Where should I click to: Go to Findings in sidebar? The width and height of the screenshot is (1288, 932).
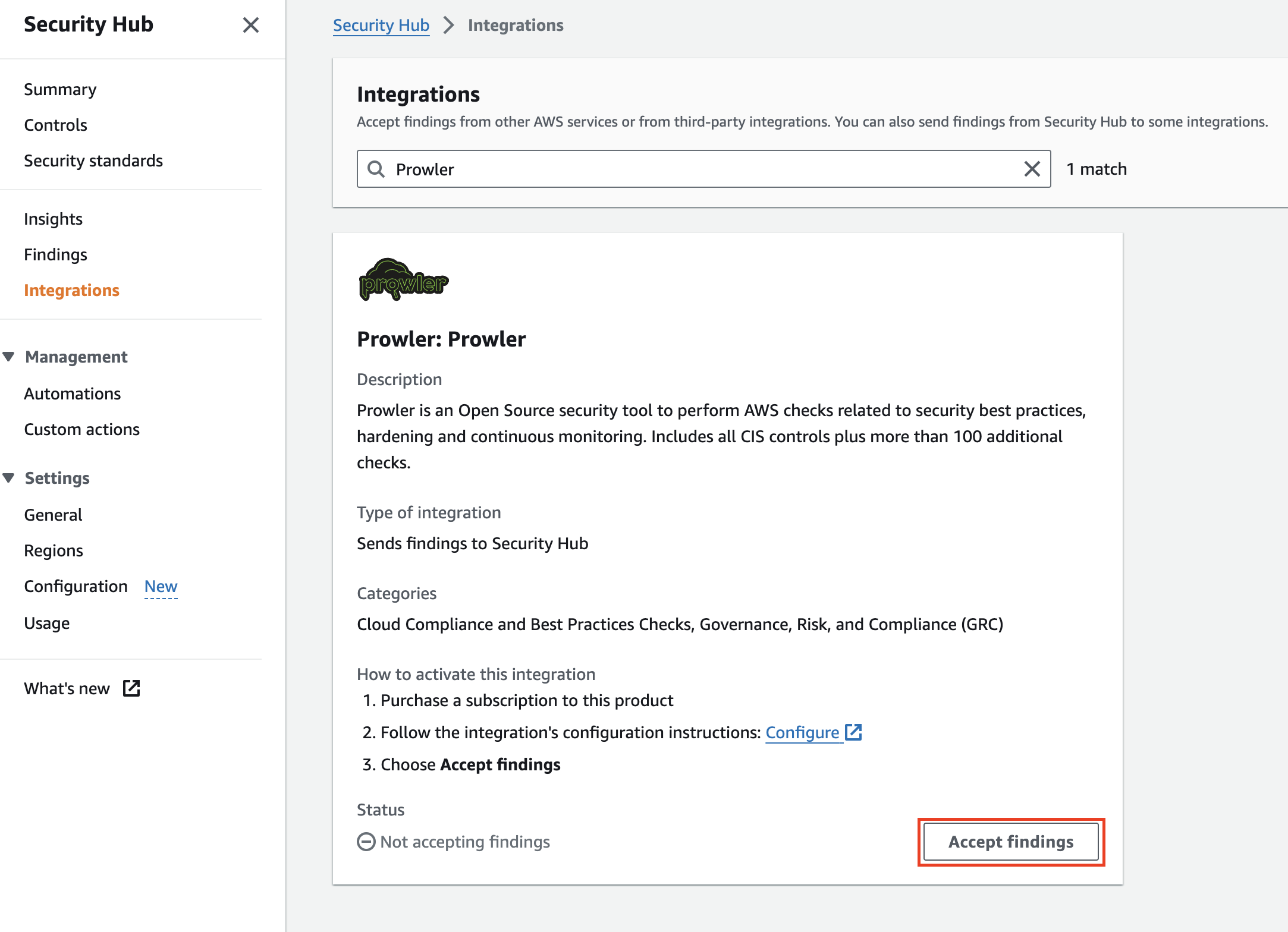tap(55, 254)
